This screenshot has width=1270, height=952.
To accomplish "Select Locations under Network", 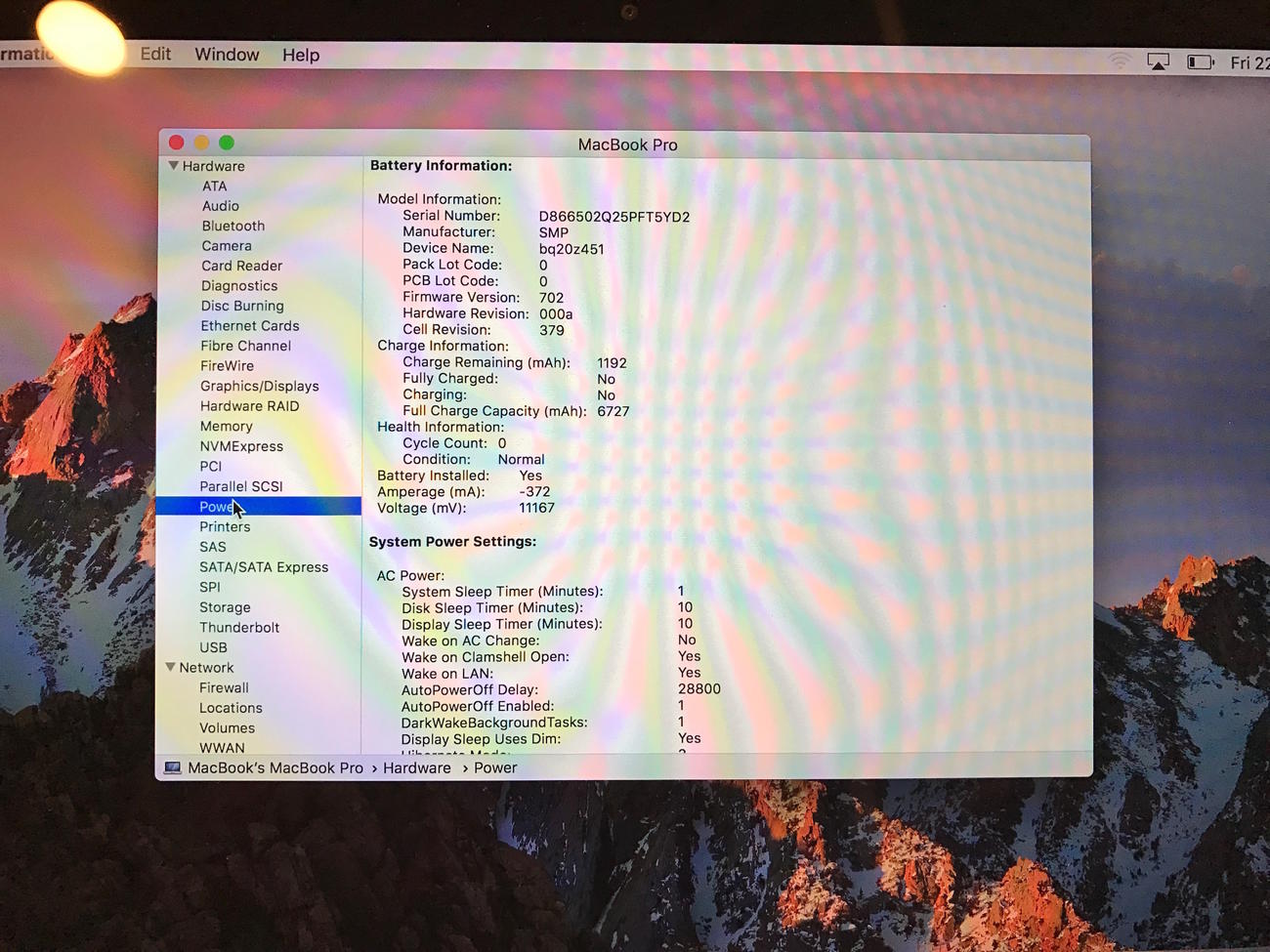I will point(231,708).
